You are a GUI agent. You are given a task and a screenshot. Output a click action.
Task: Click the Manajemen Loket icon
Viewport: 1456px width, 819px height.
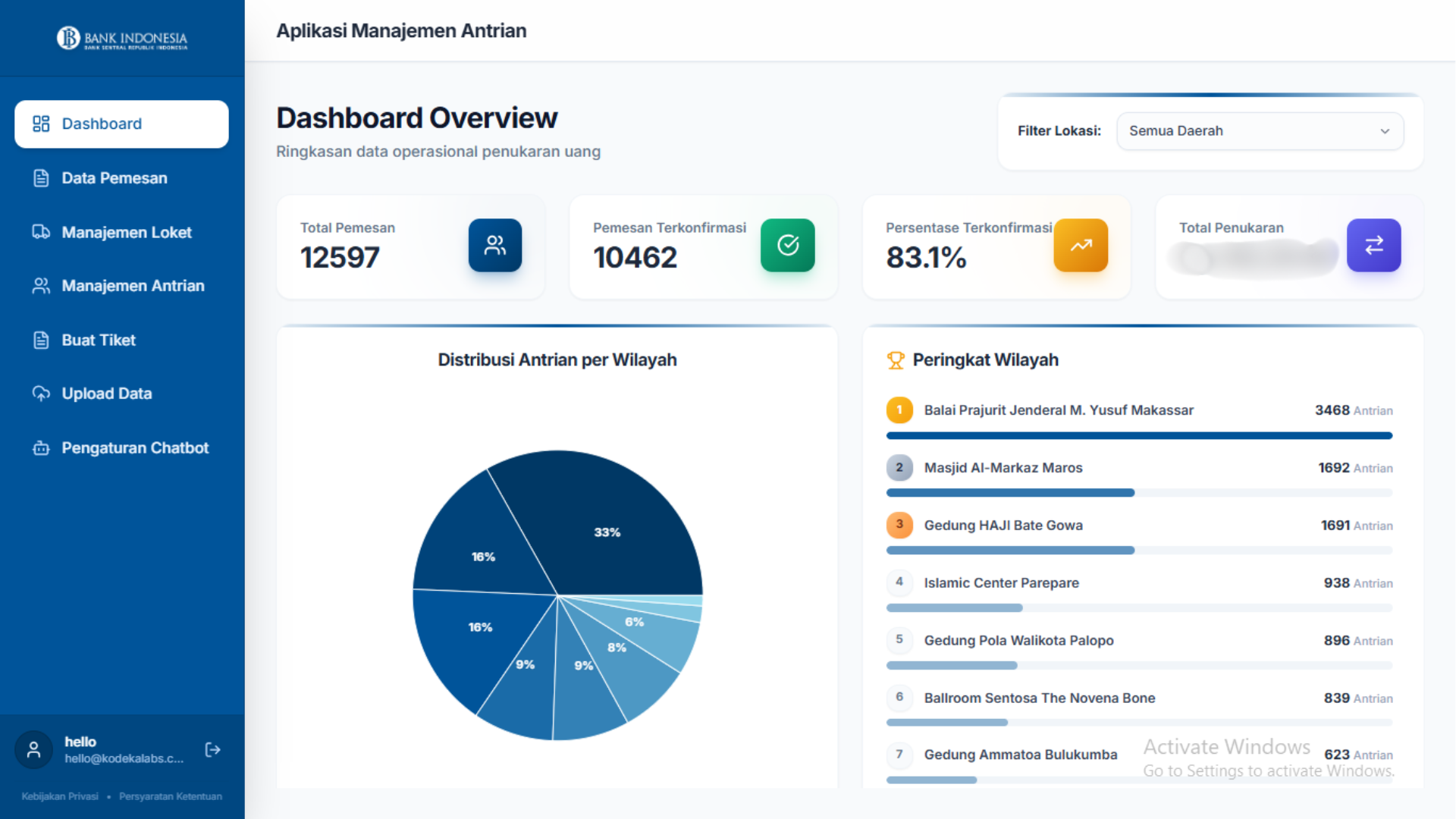coord(41,232)
